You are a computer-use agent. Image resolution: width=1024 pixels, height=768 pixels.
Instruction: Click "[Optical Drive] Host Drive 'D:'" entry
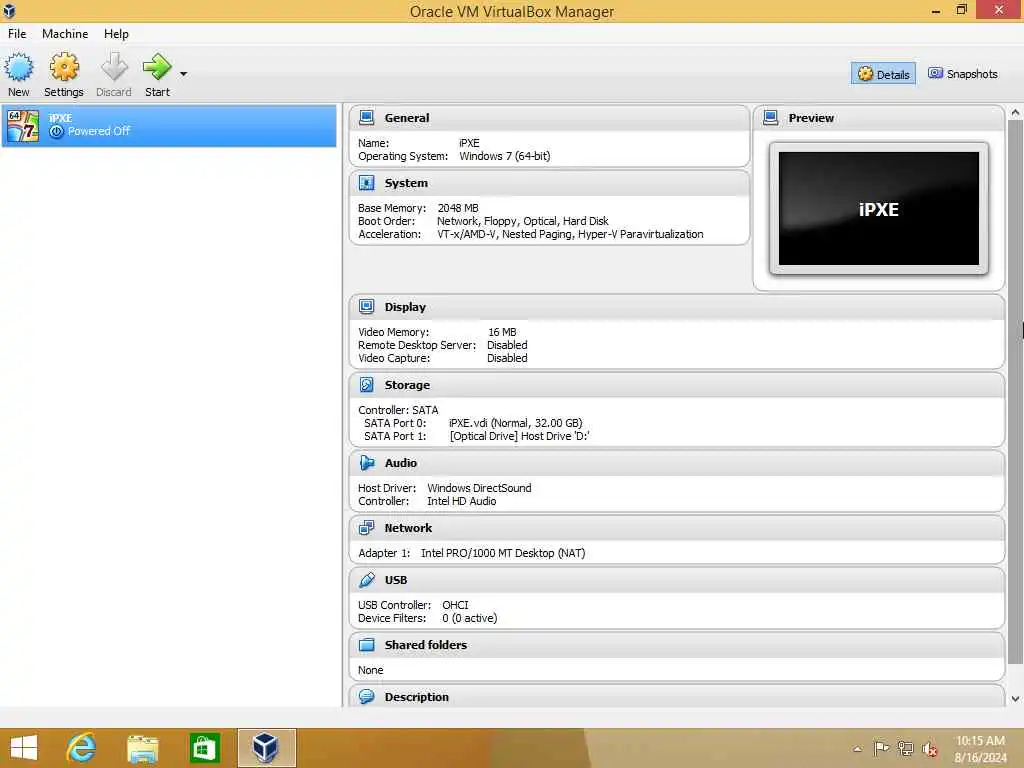[519, 436]
